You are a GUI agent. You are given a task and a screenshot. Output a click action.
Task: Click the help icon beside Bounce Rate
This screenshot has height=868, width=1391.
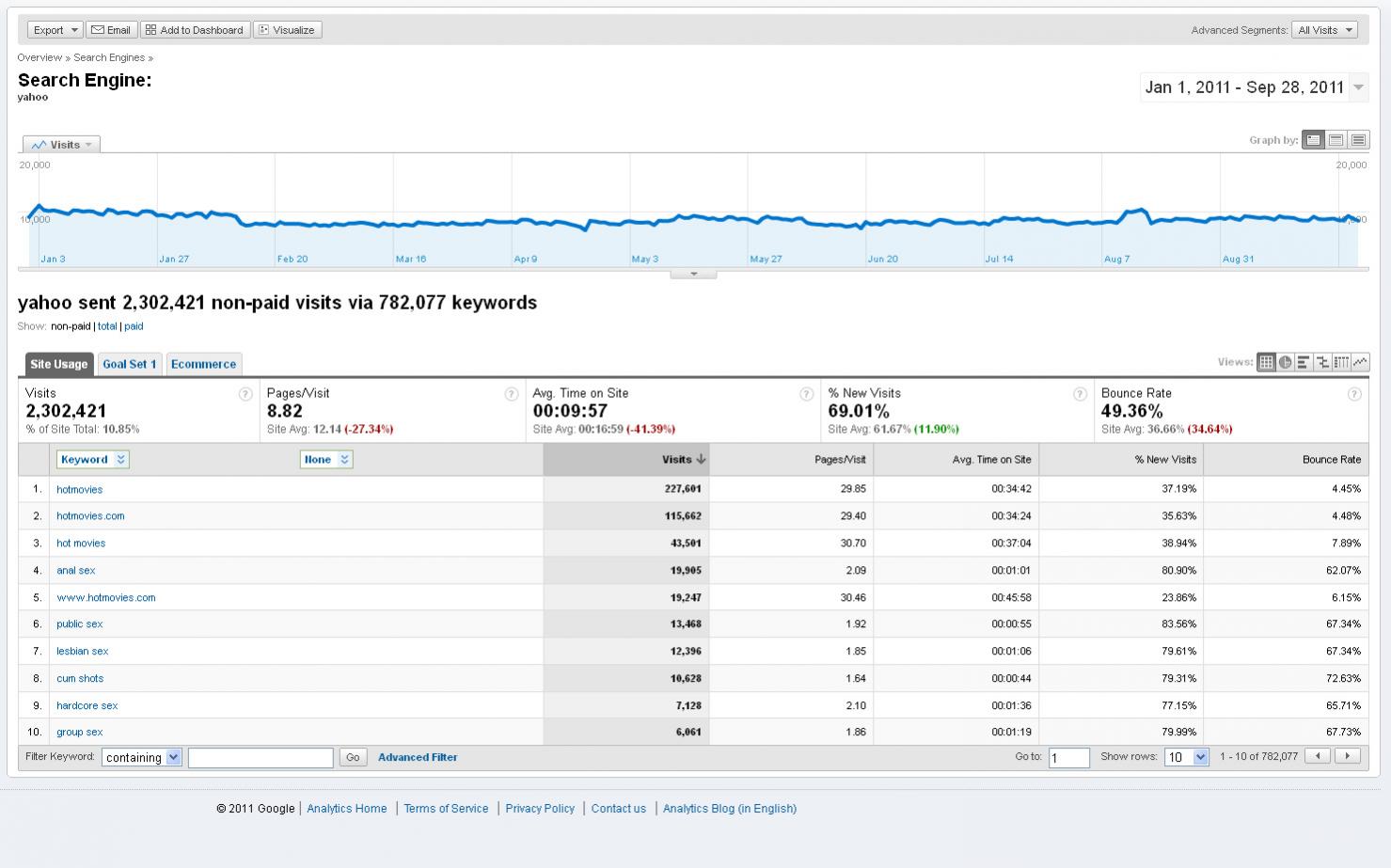pyautogui.click(x=1354, y=394)
